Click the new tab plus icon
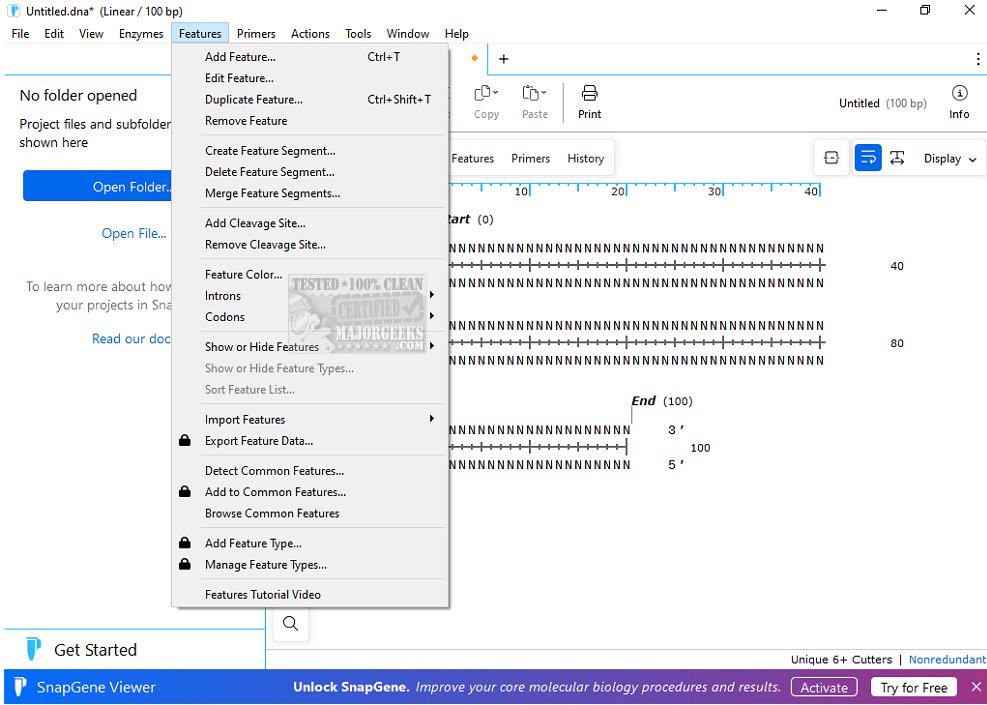987x705 pixels. point(504,59)
